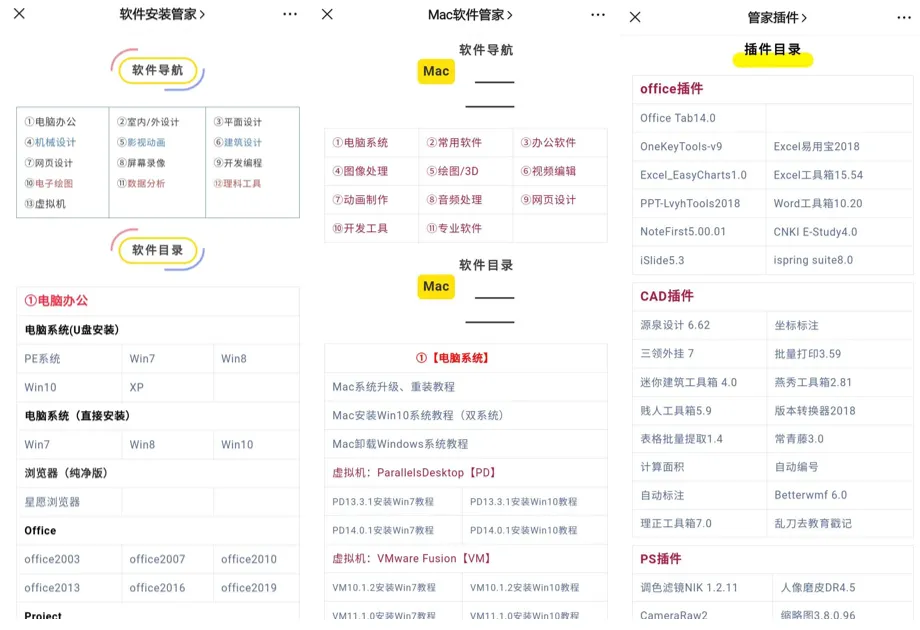Close the Mac软件管家 page with X
Image resolution: width=920 pixels, height=630 pixels.
click(x=327, y=14)
